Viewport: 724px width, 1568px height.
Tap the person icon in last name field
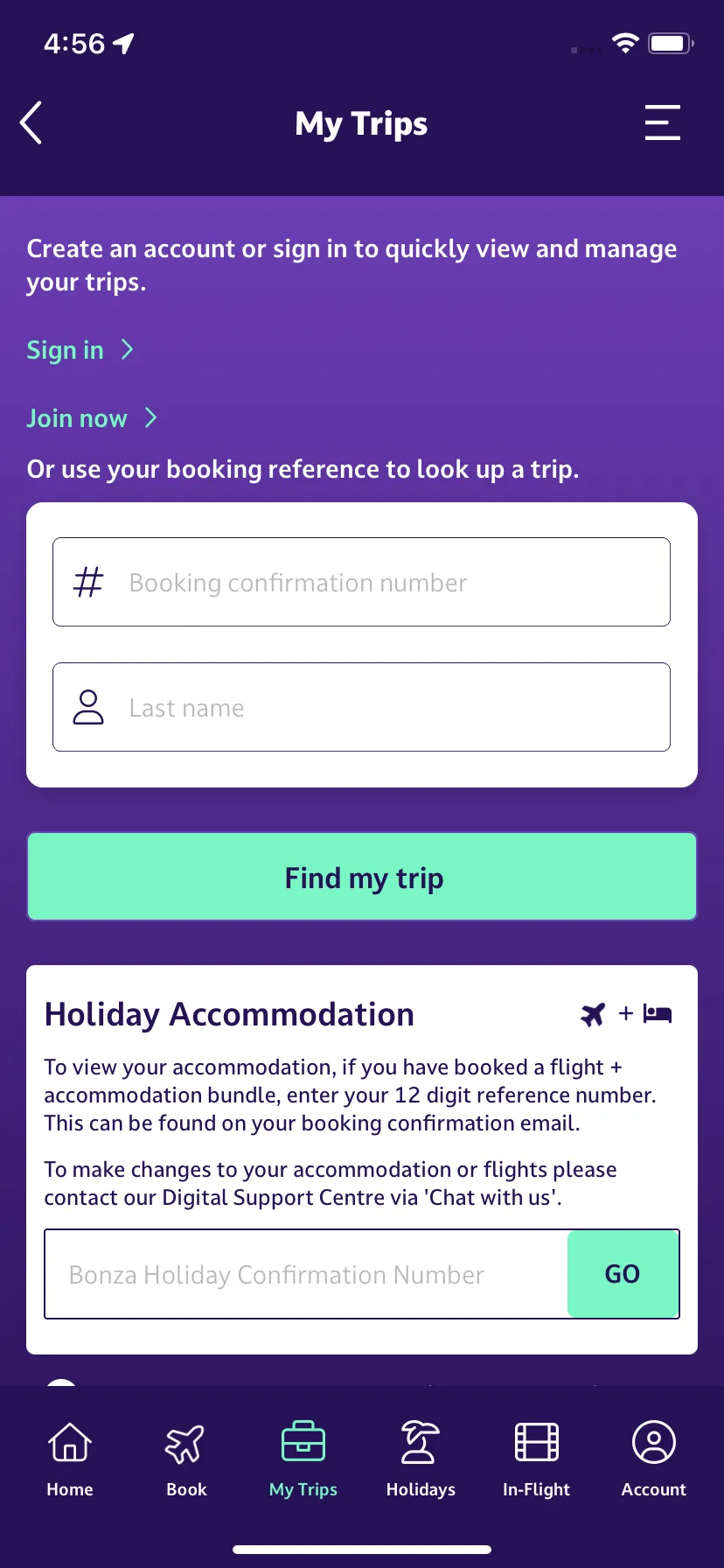pyautogui.click(x=88, y=707)
